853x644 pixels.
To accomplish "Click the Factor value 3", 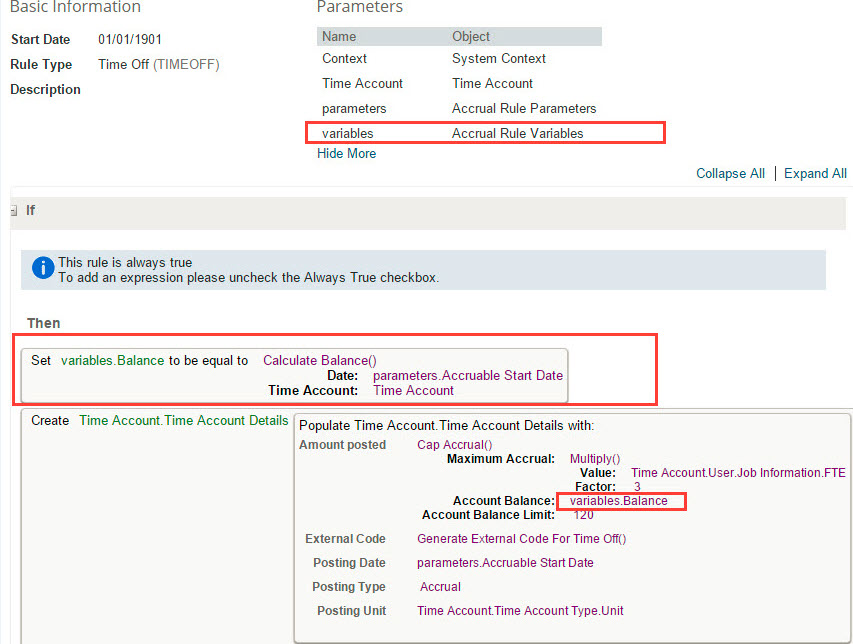I will point(637,487).
